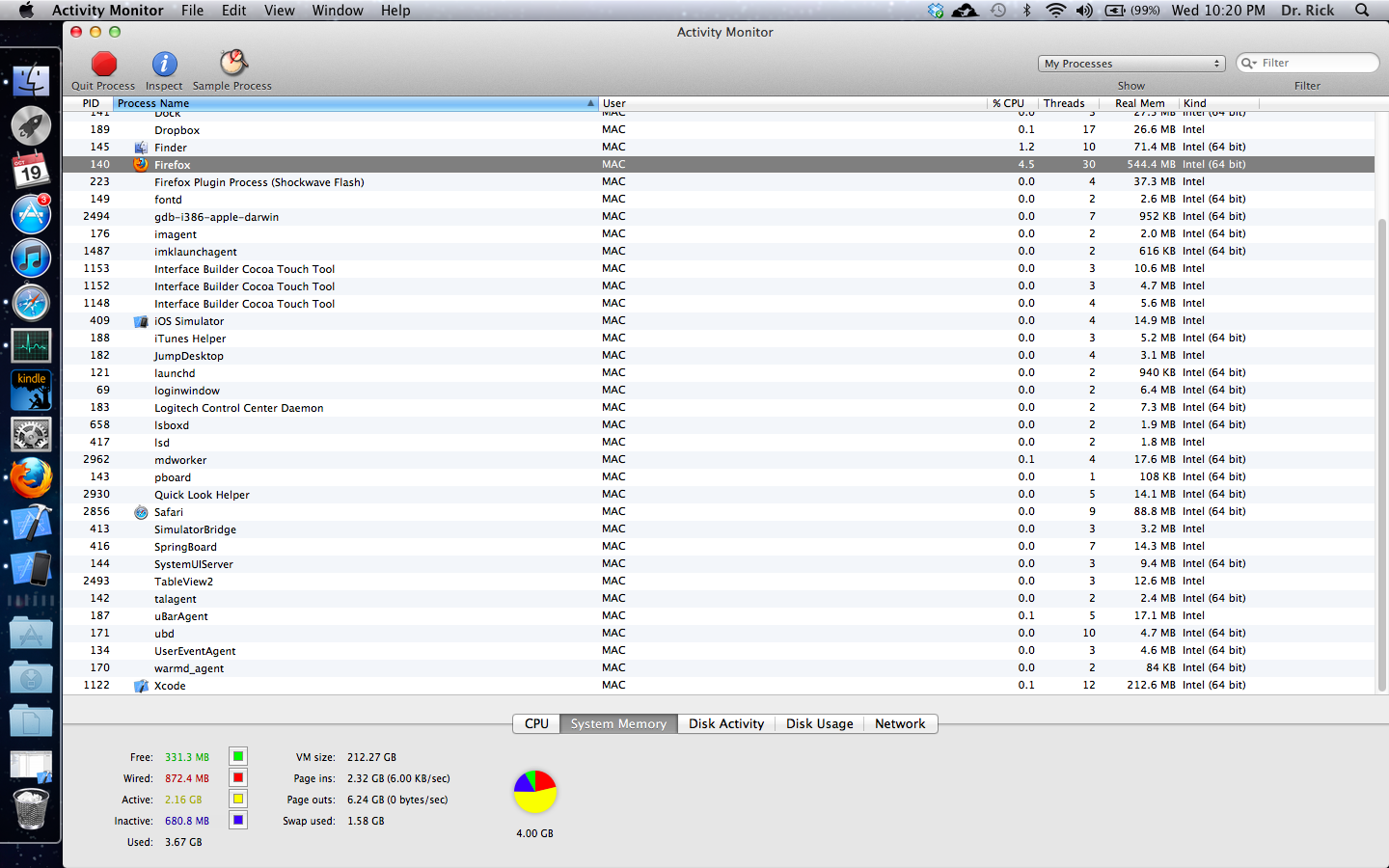Sort by the Kind column header
1389x868 pixels.
pos(1219,103)
